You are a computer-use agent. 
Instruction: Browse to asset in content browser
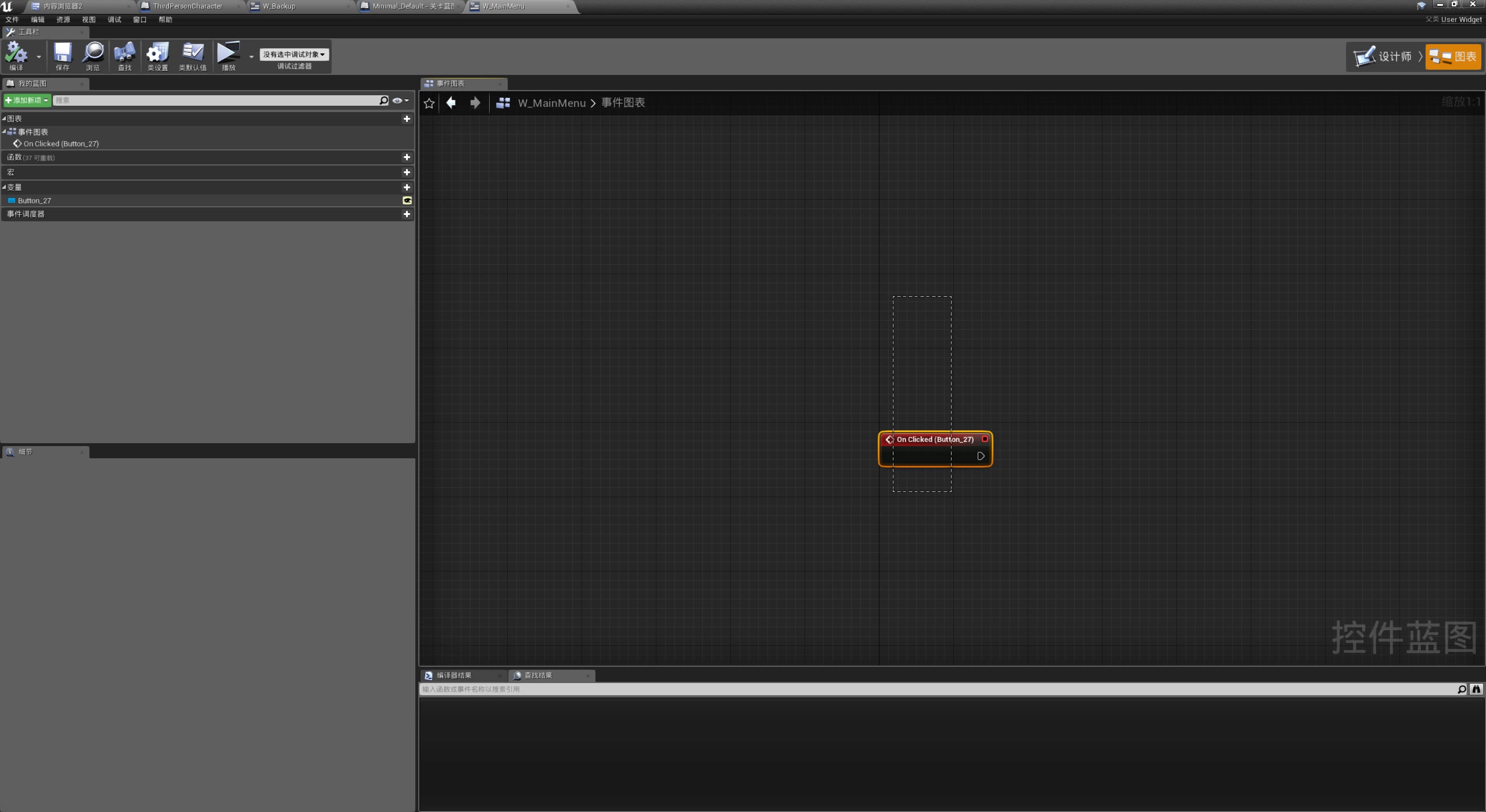click(x=93, y=56)
